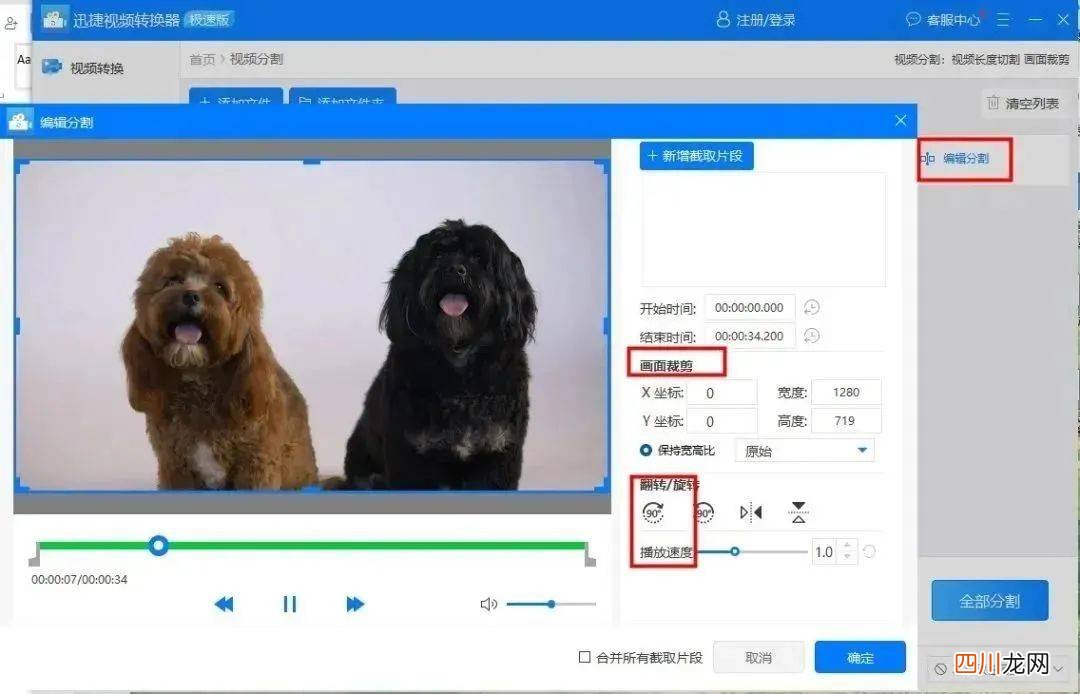Screen dimensions: 1080x694
Task: Close the 编辑分割 dialog
Action: tap(900, 120)
